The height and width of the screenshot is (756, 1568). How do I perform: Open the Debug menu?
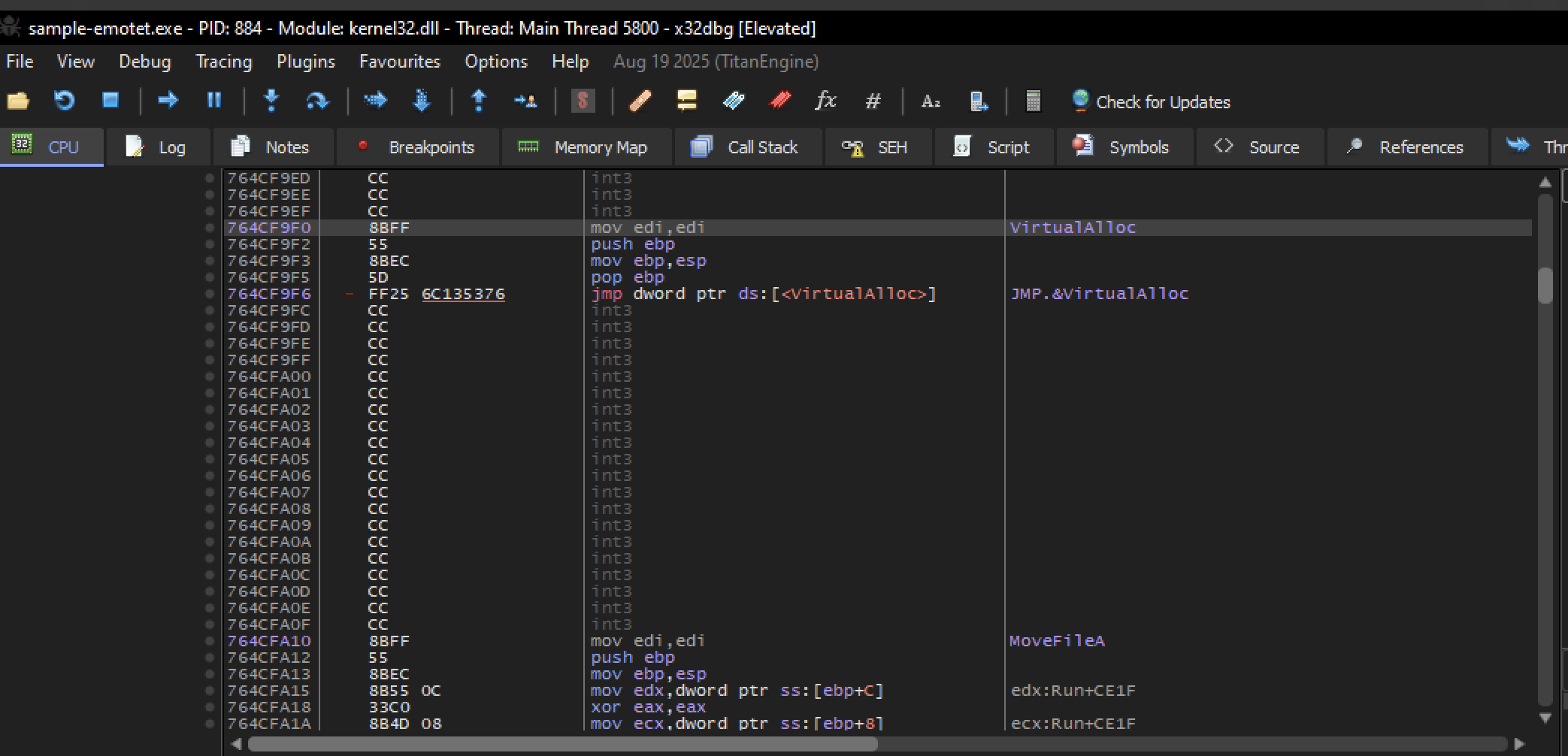click(x=144, y=62)
